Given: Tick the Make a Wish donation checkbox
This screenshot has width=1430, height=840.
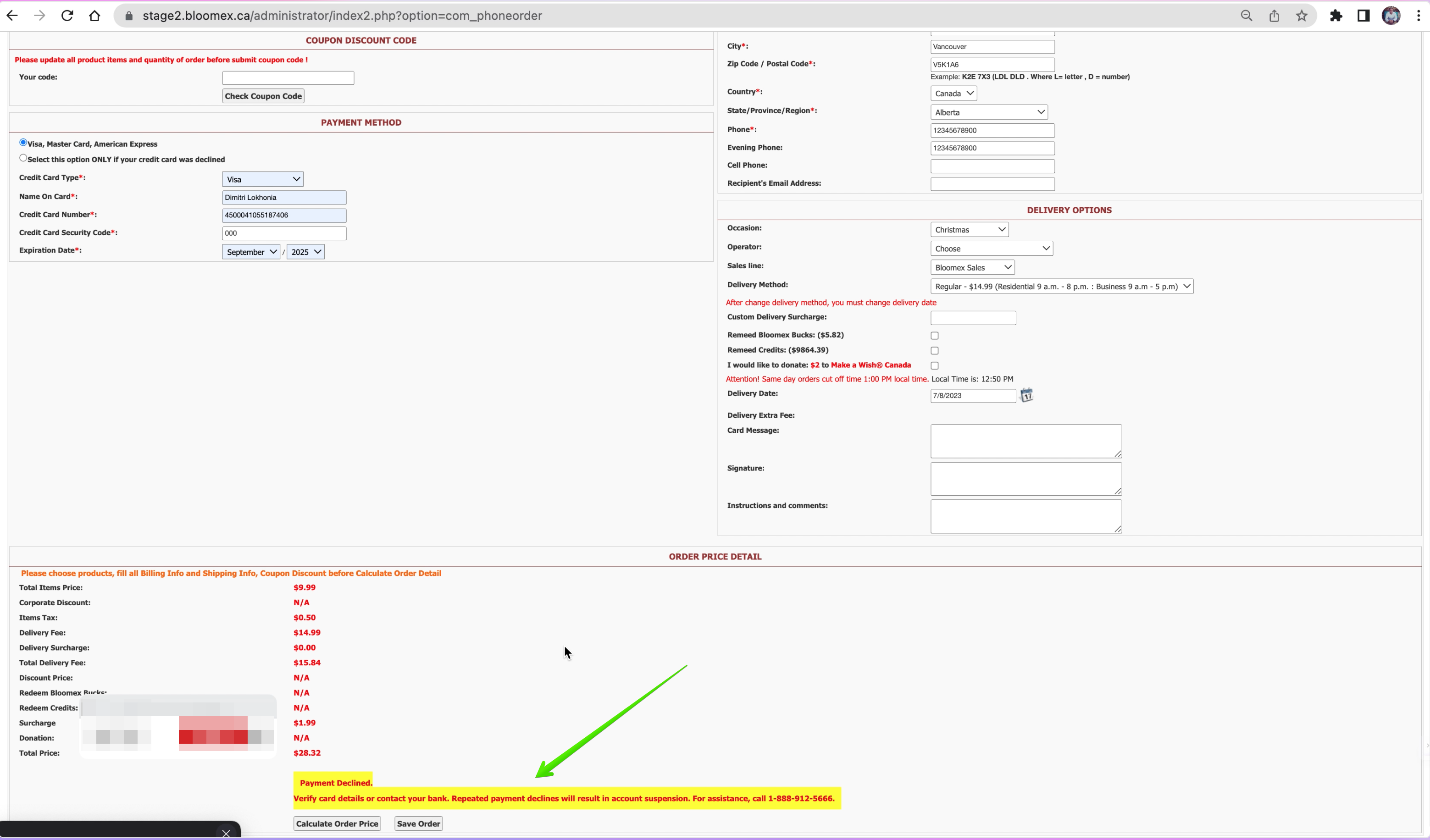Looking at the screenshot, I should [935, 366].
